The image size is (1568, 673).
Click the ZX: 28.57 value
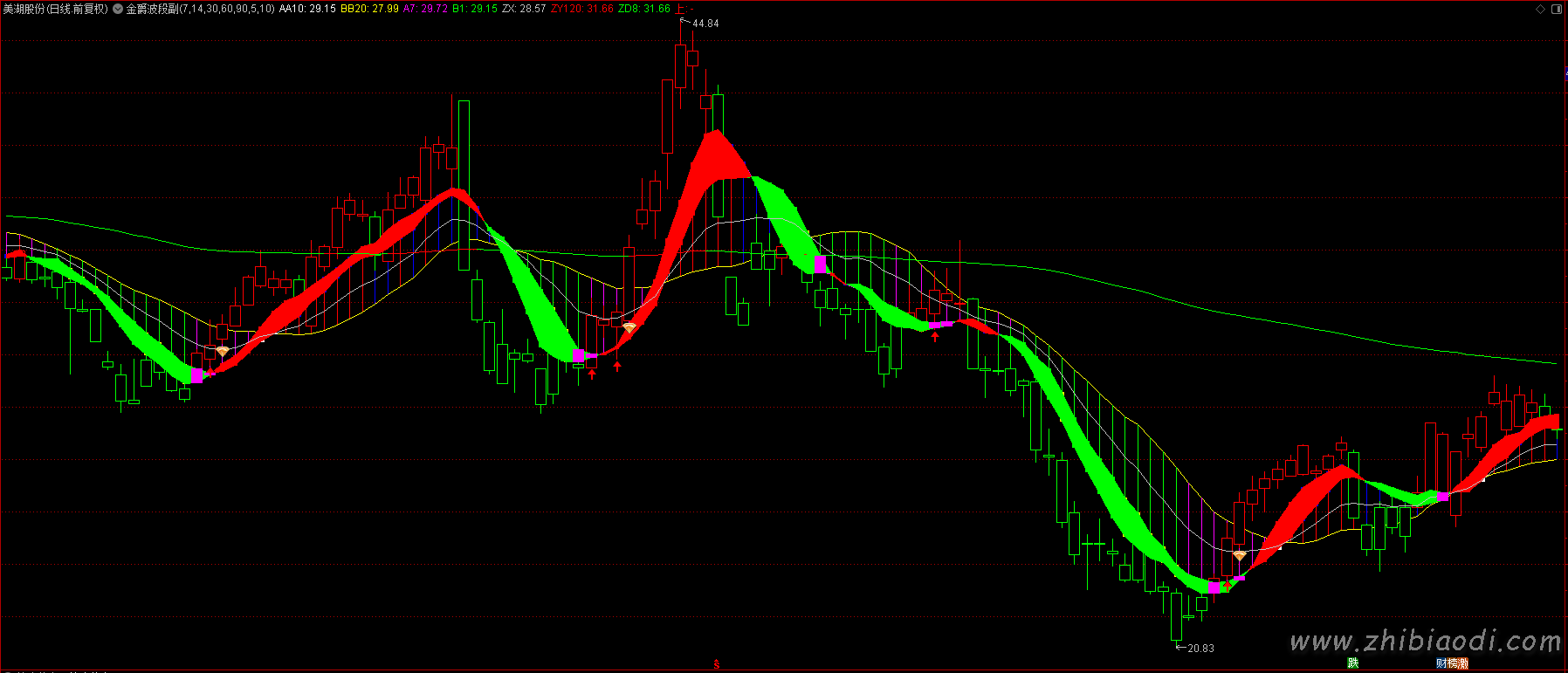click(x=524, y=9)
